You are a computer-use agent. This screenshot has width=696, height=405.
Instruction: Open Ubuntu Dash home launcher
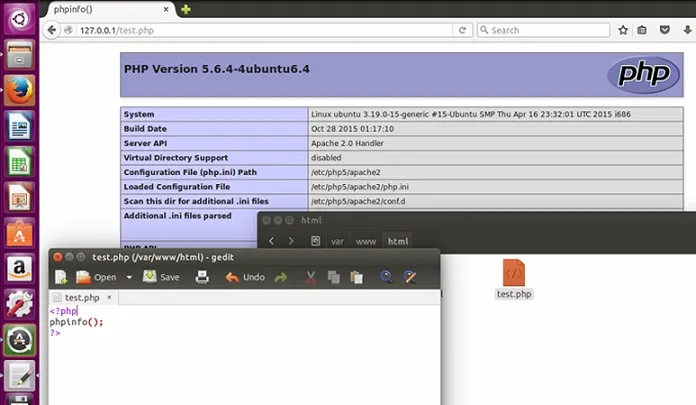click(x=19, y=19)
